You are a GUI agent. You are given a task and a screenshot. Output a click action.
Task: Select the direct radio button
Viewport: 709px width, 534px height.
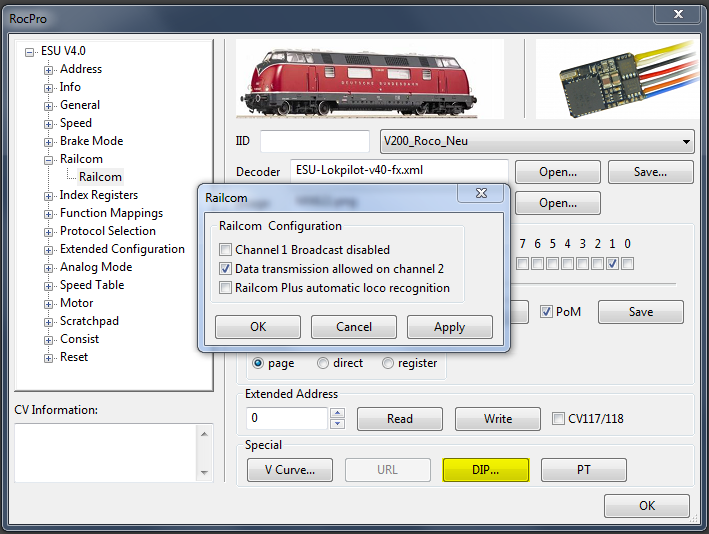pyautogui.click(x=323, y=364)
